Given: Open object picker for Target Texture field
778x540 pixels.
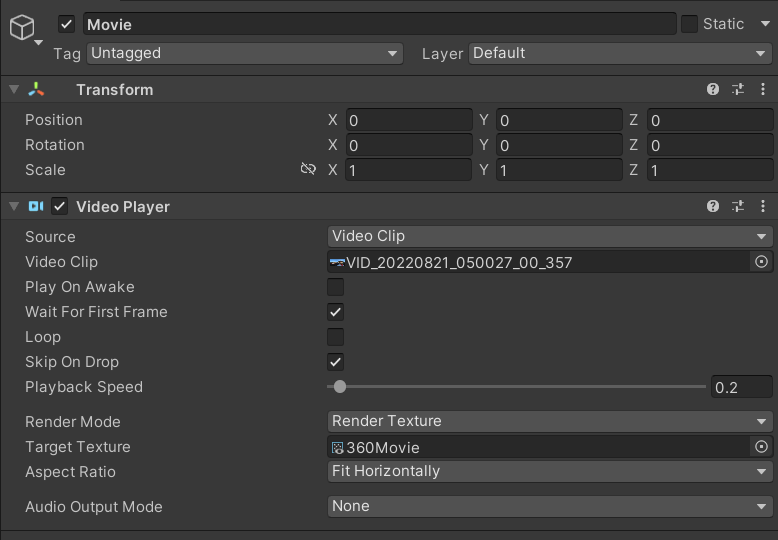Looking at the screenshot, I should click(x=761, y=447).
